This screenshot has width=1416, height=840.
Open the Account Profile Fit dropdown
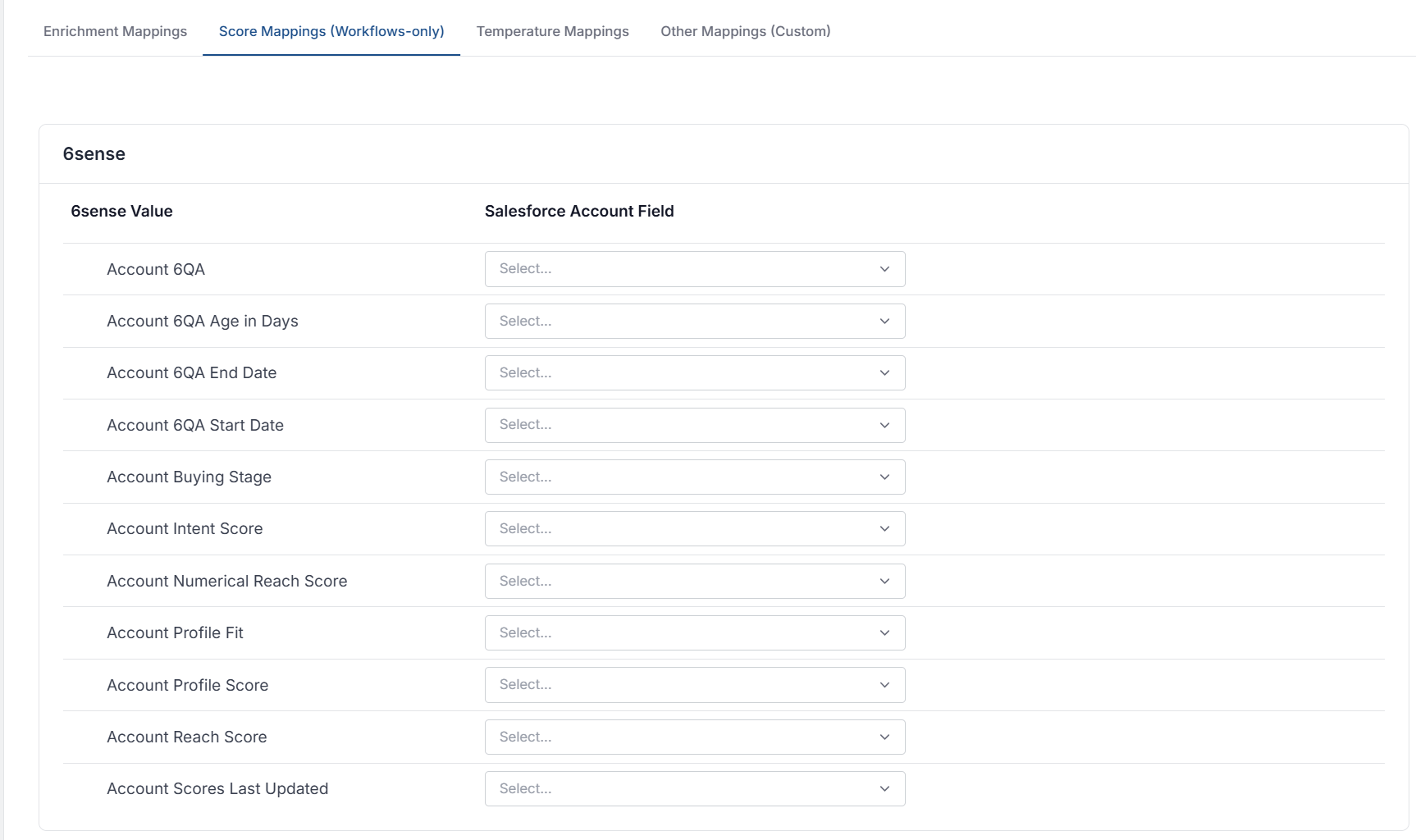coord(695,632)
